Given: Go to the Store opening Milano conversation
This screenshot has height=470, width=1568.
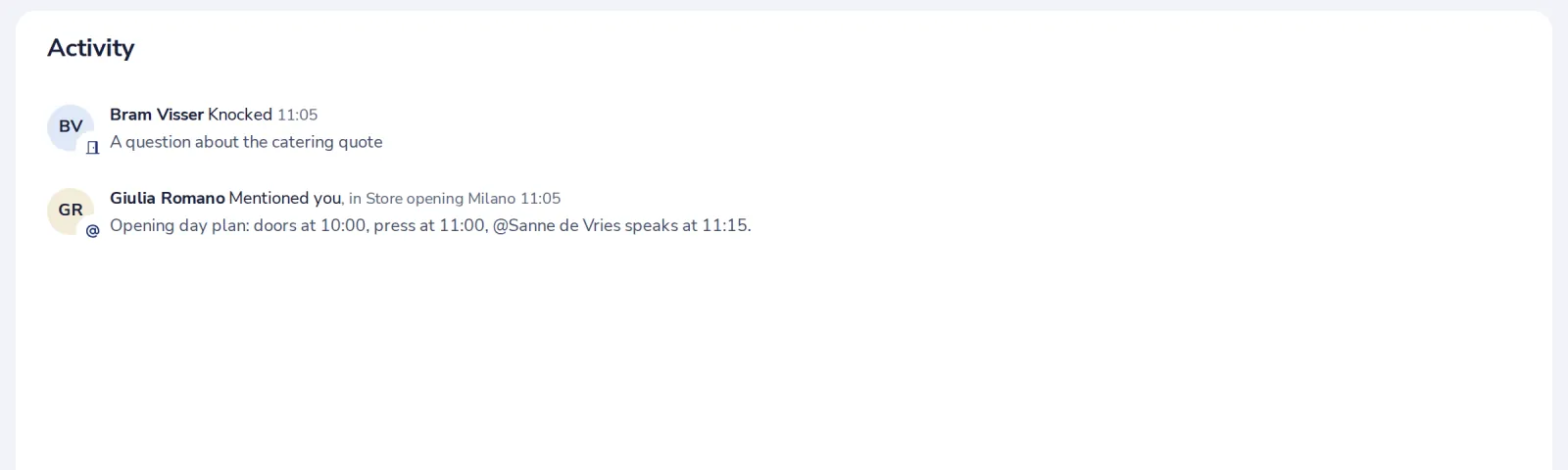Looking at the screenshot, I should (x=440, y=199).
